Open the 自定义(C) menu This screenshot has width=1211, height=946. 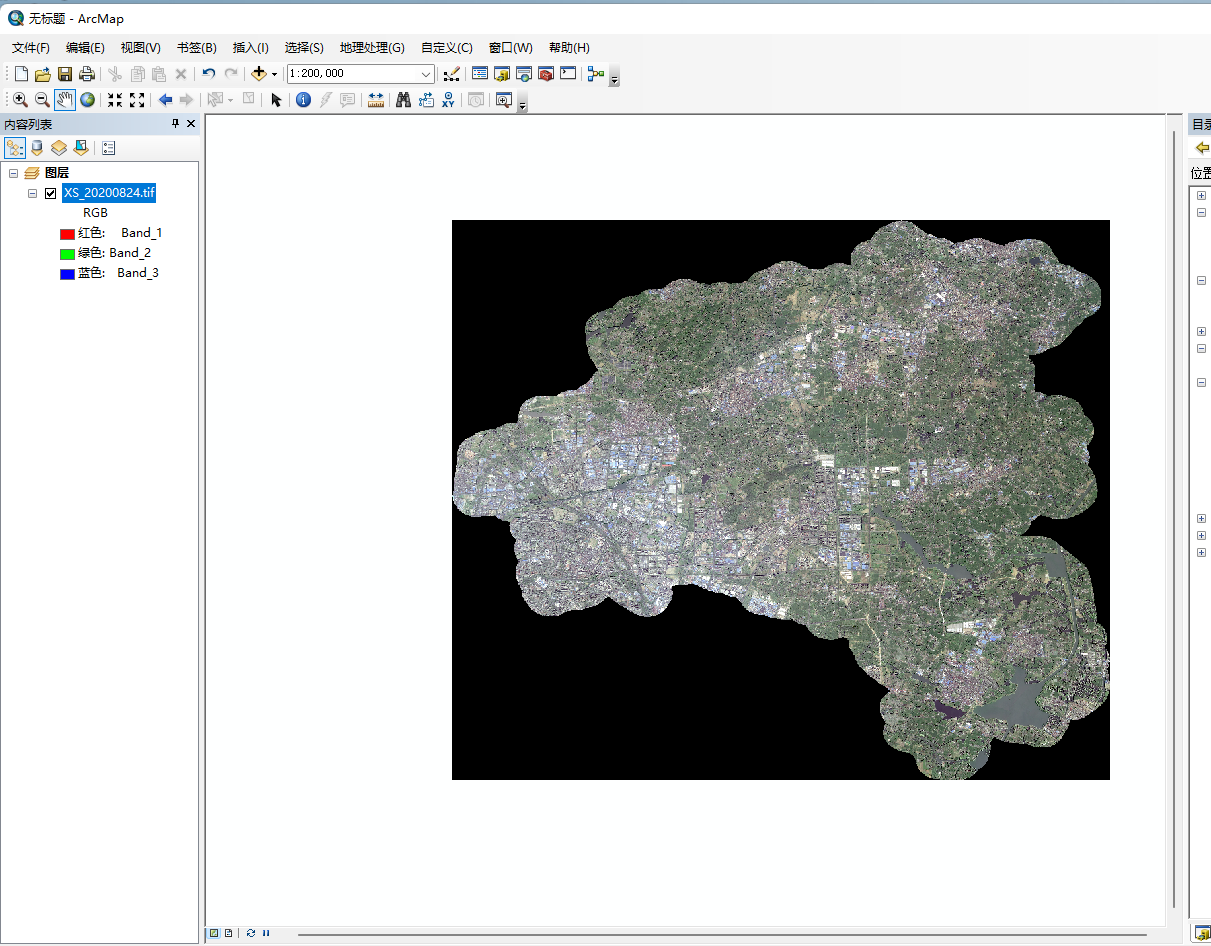click(446, 47)
